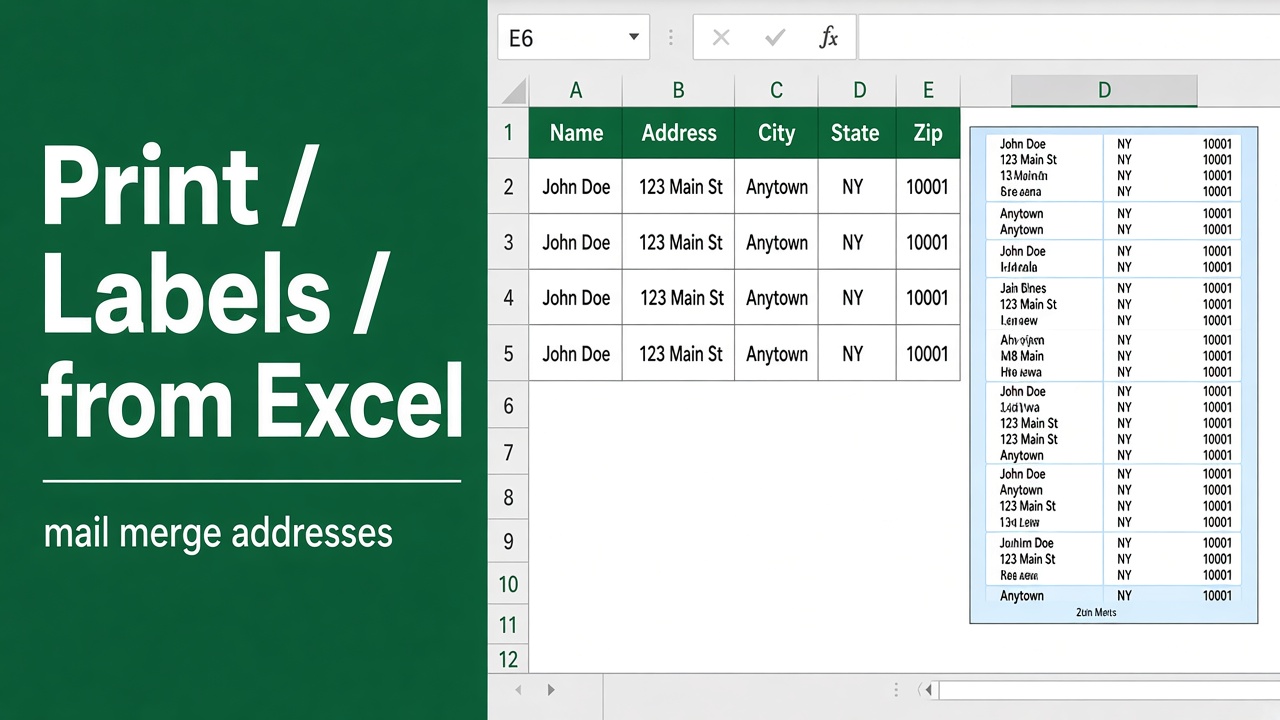Click the Enter checkmark icon in formula bar
The width and height of the screenshot is (1280, 720).
click(x=775, y=38)
